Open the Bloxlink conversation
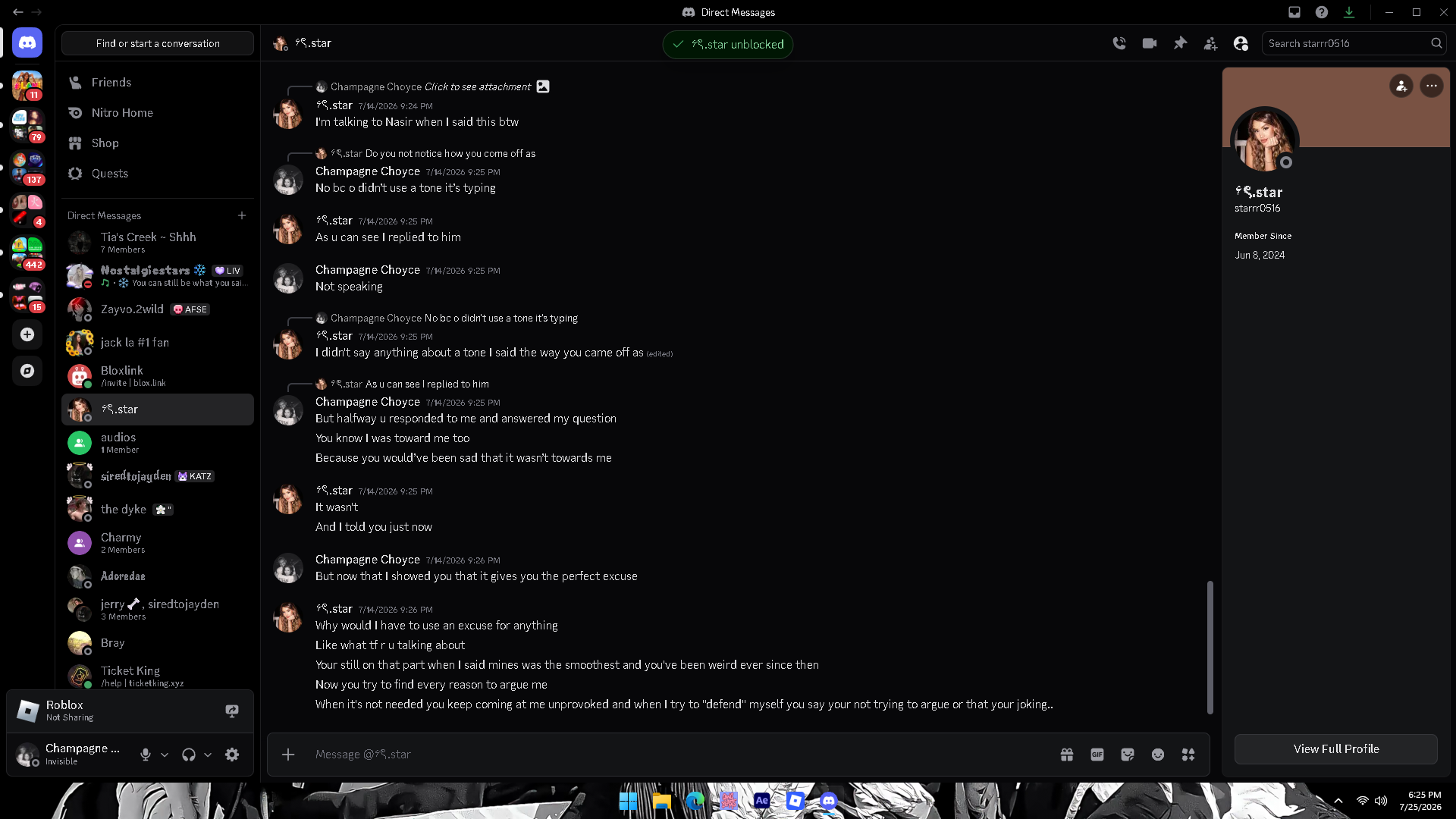The height and width of the screenshot is (819, 1456). [x=158, y=376]
